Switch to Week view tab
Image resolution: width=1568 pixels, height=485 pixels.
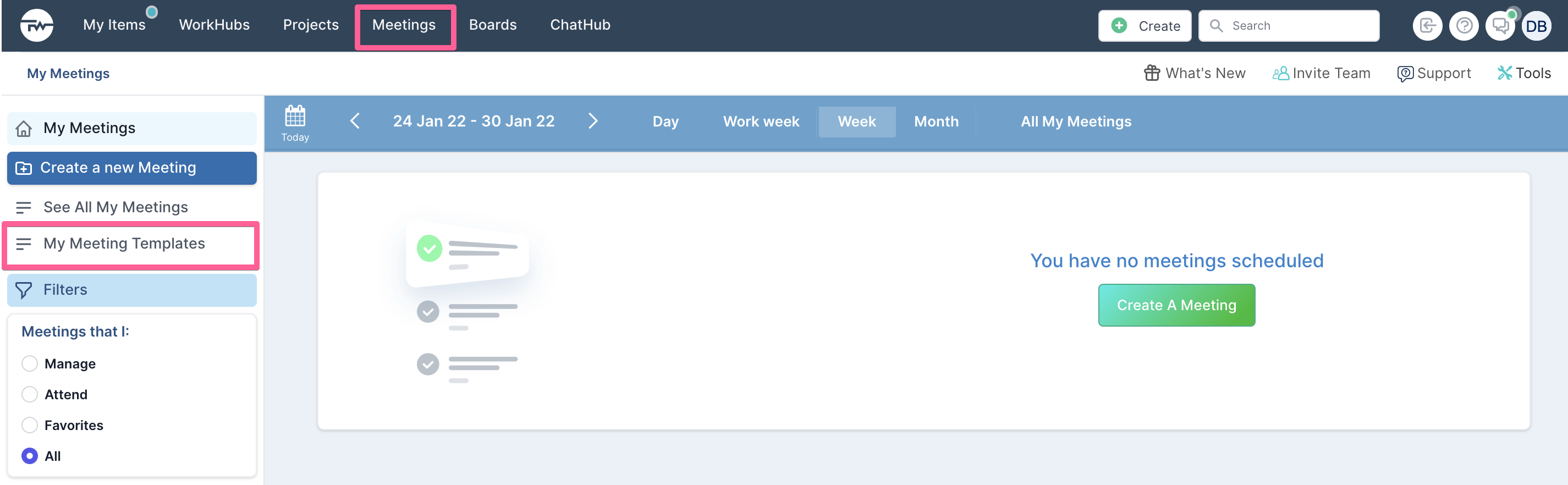point(856,122)
